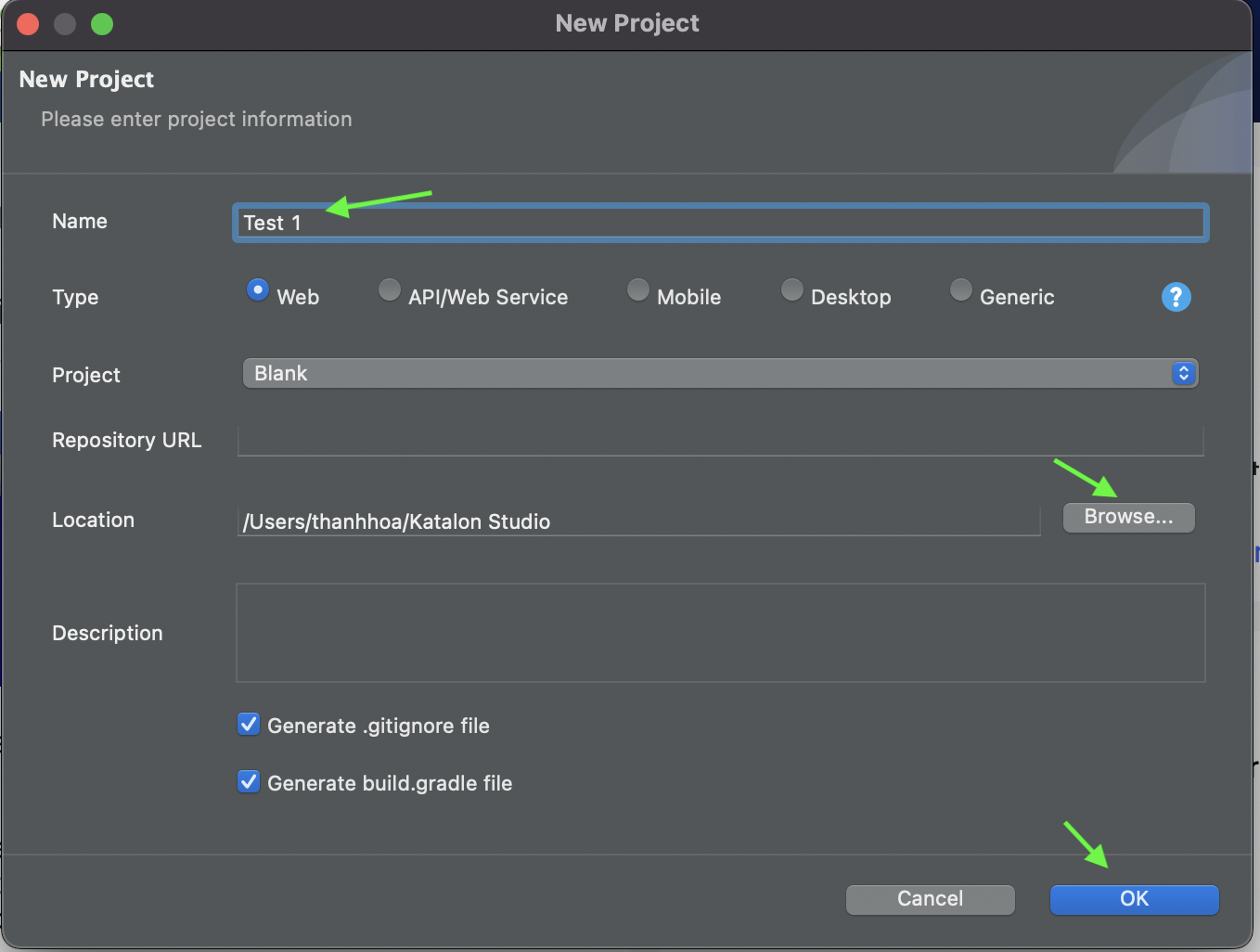The width and height of the screenshot is (1260, 952).
Task: Confirm project creation with OK
Action: tap(1134, 899)
